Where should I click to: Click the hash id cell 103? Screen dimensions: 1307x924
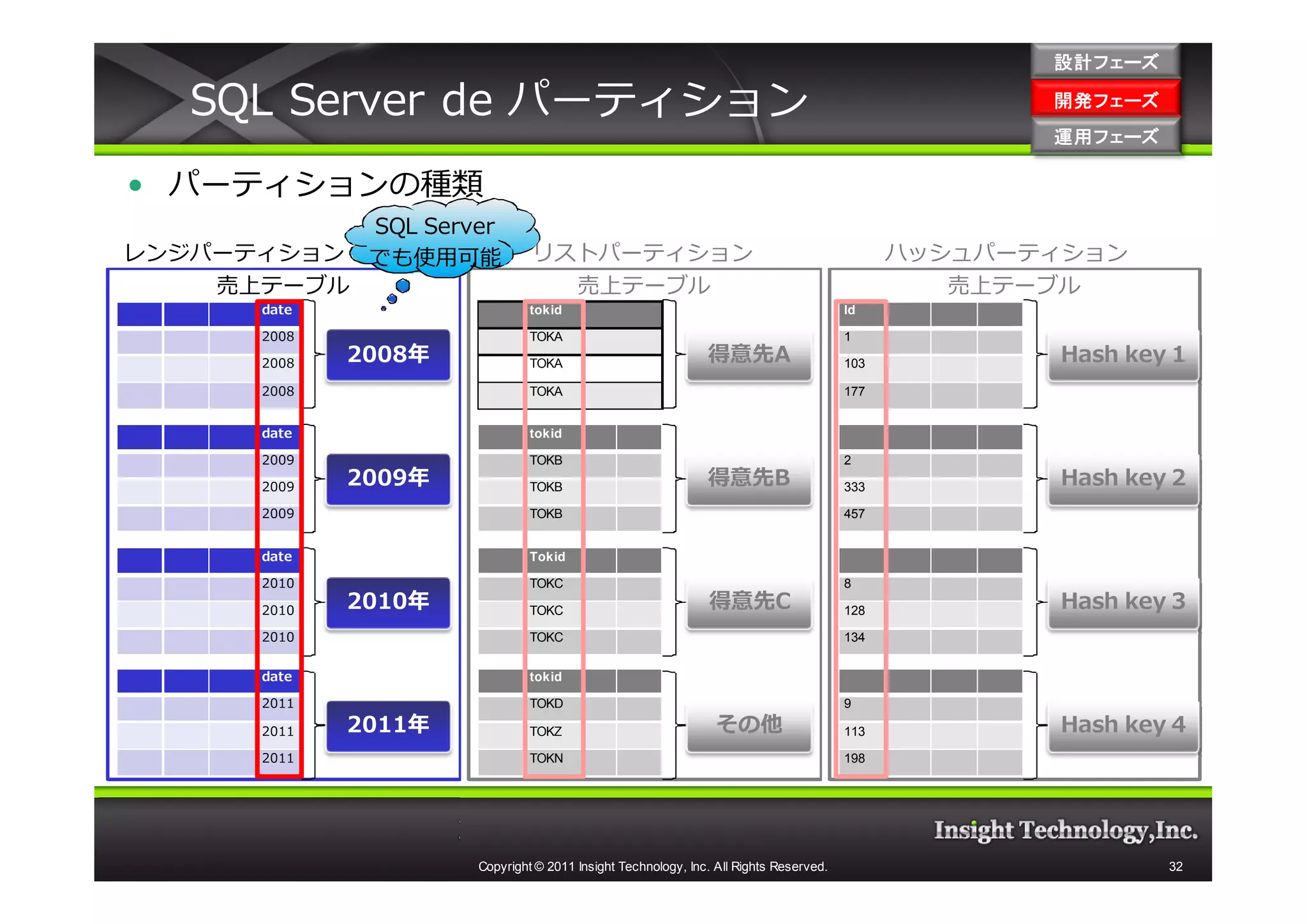[861, 367]
